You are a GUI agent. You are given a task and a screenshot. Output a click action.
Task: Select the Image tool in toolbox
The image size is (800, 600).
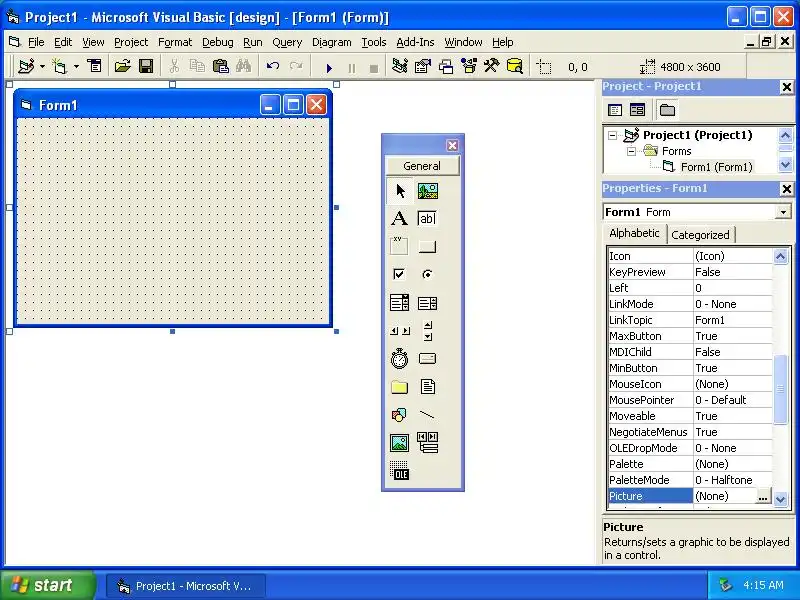(x=399, y=443)
